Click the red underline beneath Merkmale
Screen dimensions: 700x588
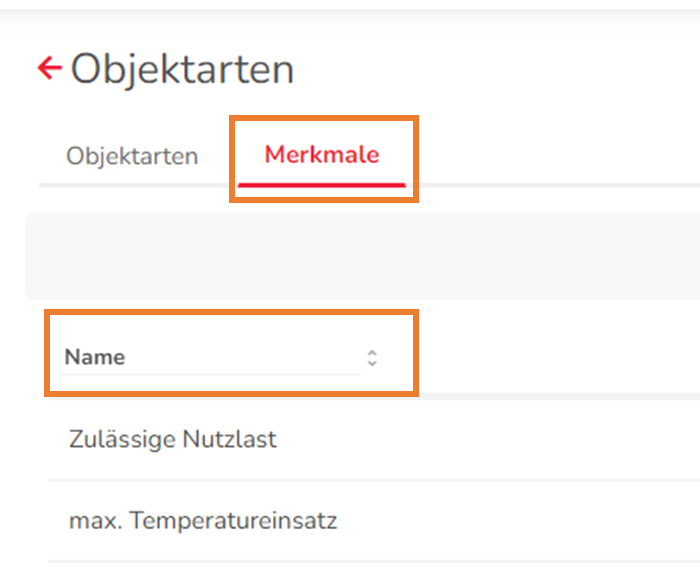321,185
